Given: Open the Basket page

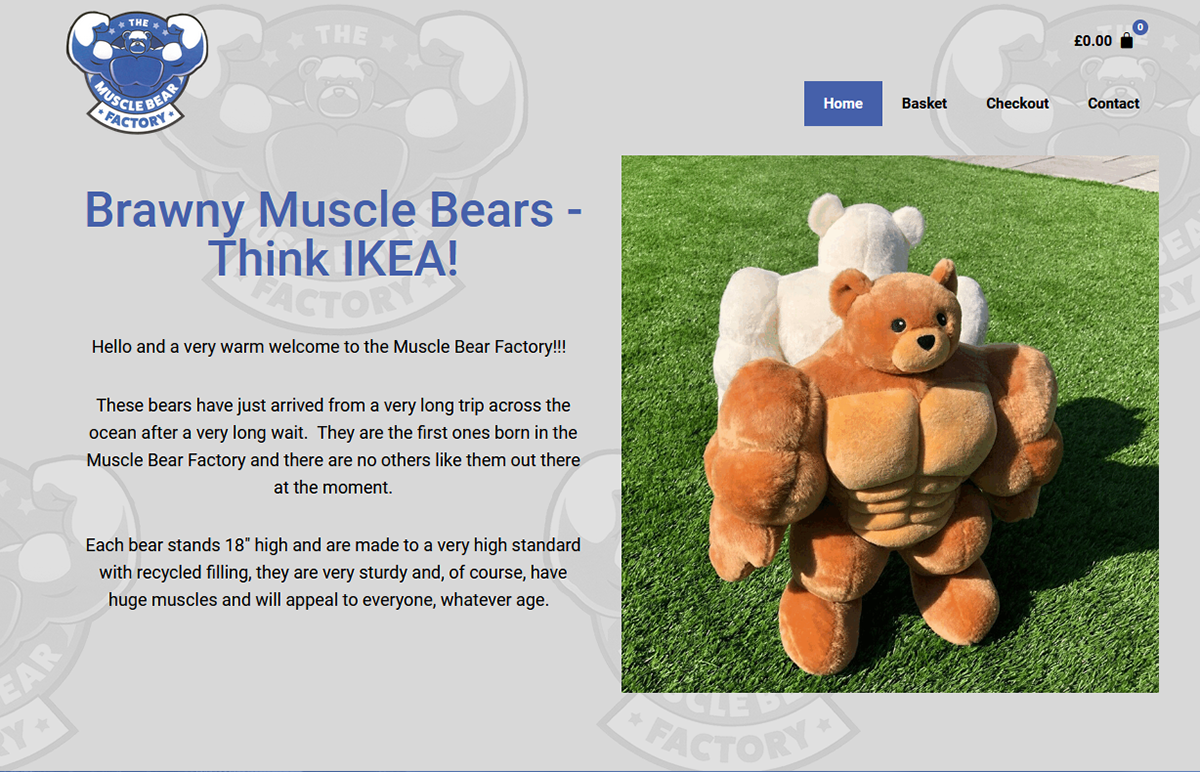Looking at the screenshot, I should [924, 103].
